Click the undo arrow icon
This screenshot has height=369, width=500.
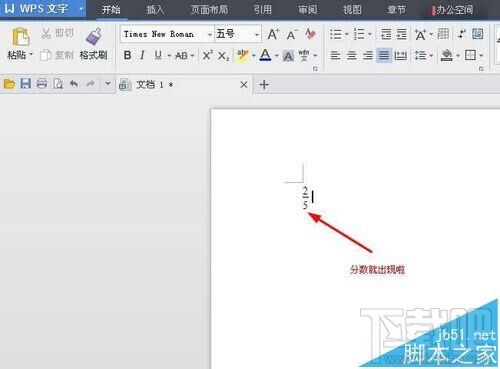(74, 84)
